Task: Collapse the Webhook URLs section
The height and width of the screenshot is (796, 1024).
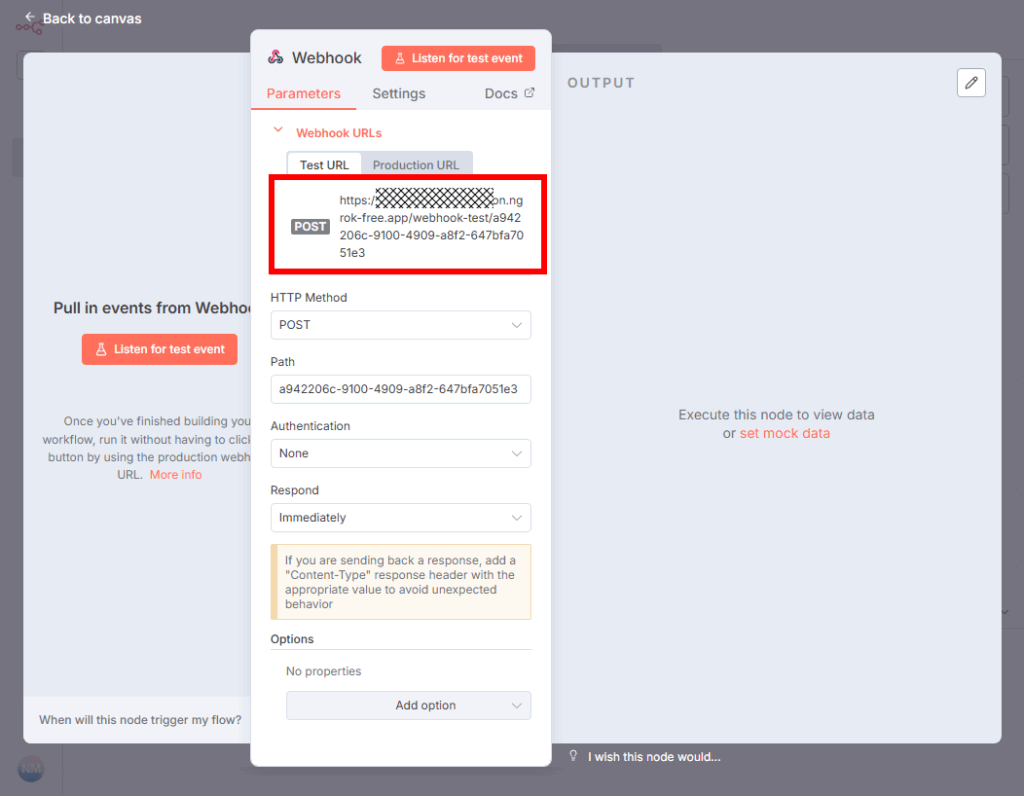Action: [x=278, y=131]
